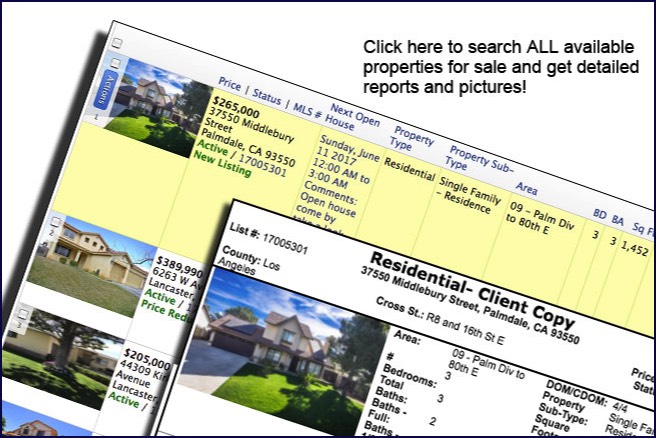This screenshot has width=656, height=438.
Task: Sort listings by the Area column
Action: tap(526, 189)
